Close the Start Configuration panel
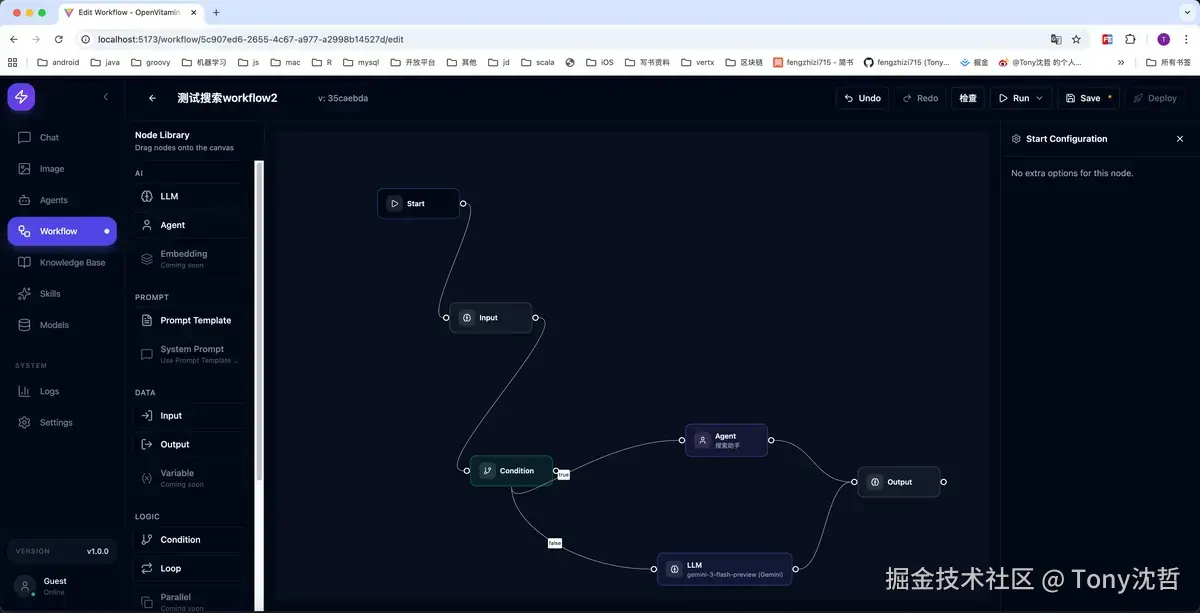Screen dimensions: 1200x613 click(x=1180, y=138)
